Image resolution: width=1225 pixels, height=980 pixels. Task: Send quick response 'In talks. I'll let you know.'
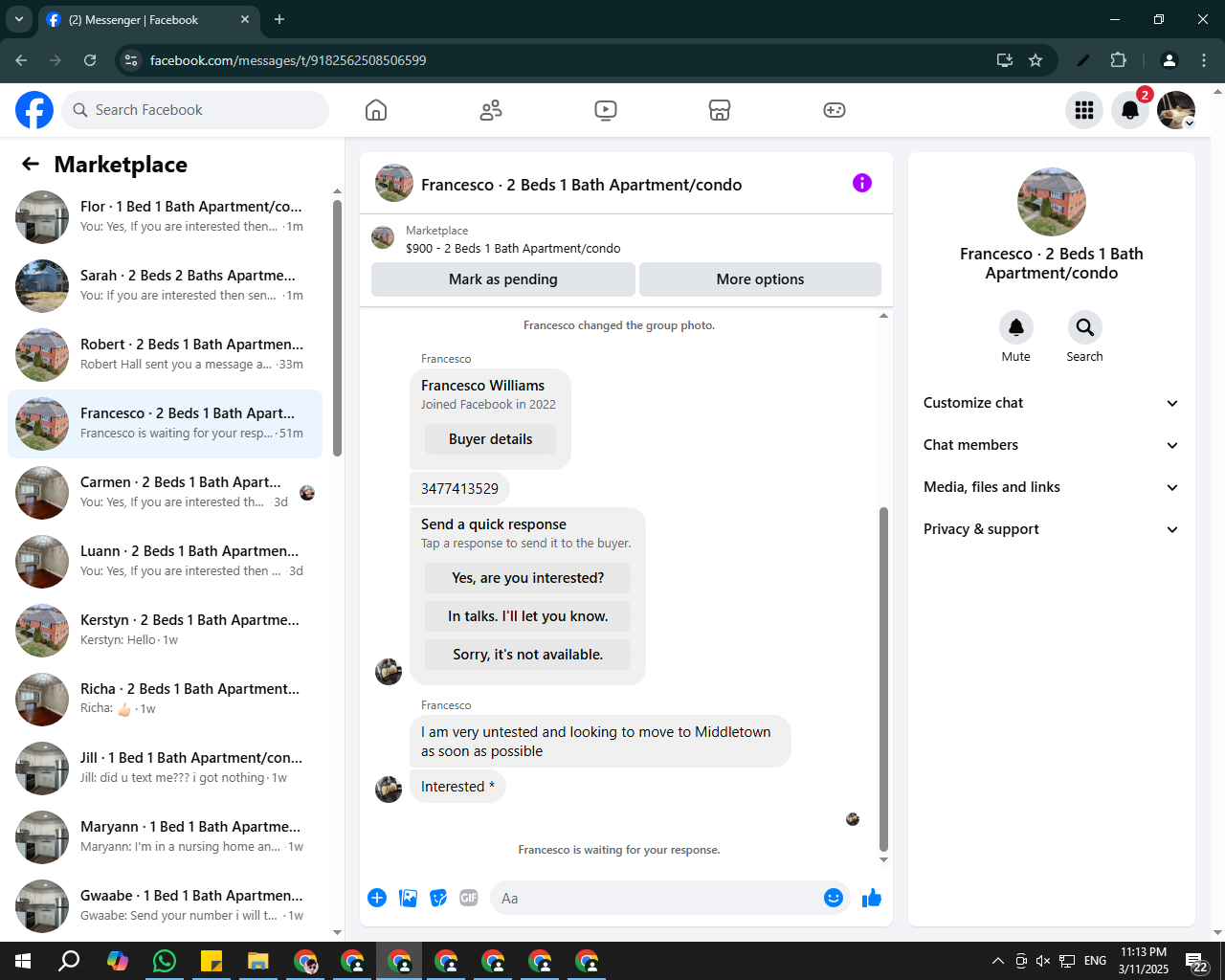(x=527, y=616)
